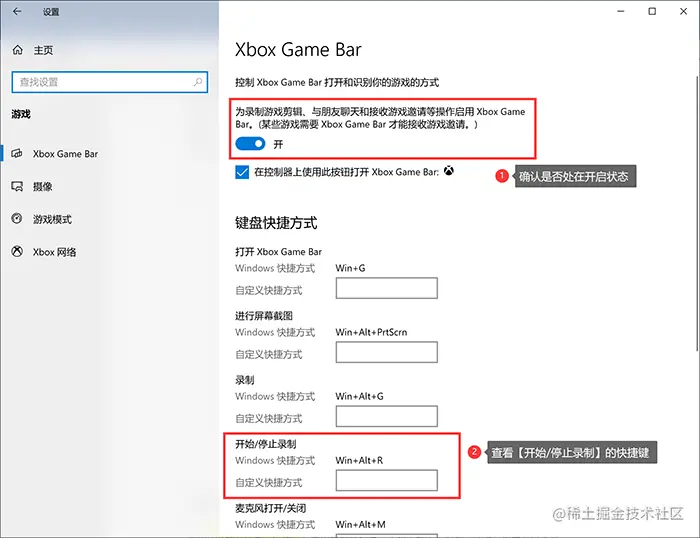The height and width of the screenshot is (538, 700).
Task: Click the 游戏 section heading in sidebar
Action: click(x=21, y=114)
